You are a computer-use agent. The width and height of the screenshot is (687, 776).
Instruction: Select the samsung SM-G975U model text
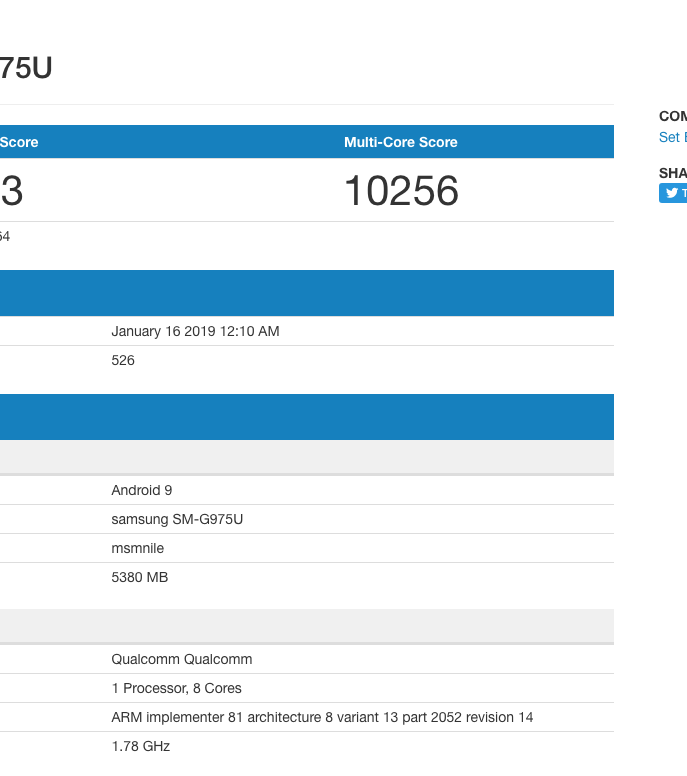coord(177,519)
